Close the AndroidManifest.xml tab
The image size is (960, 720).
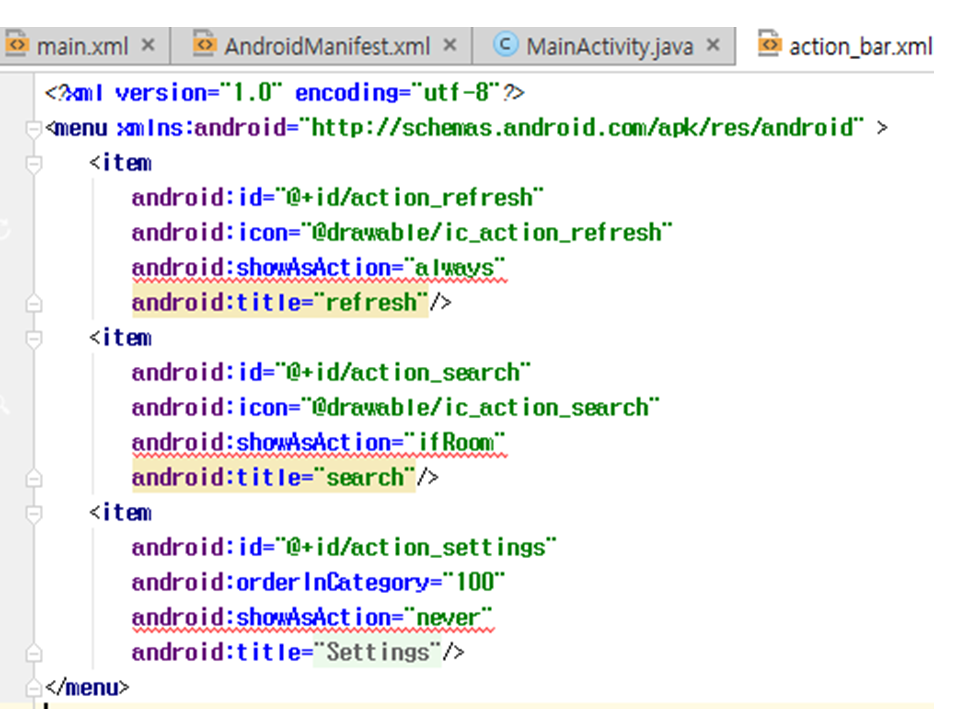point(450,45)
